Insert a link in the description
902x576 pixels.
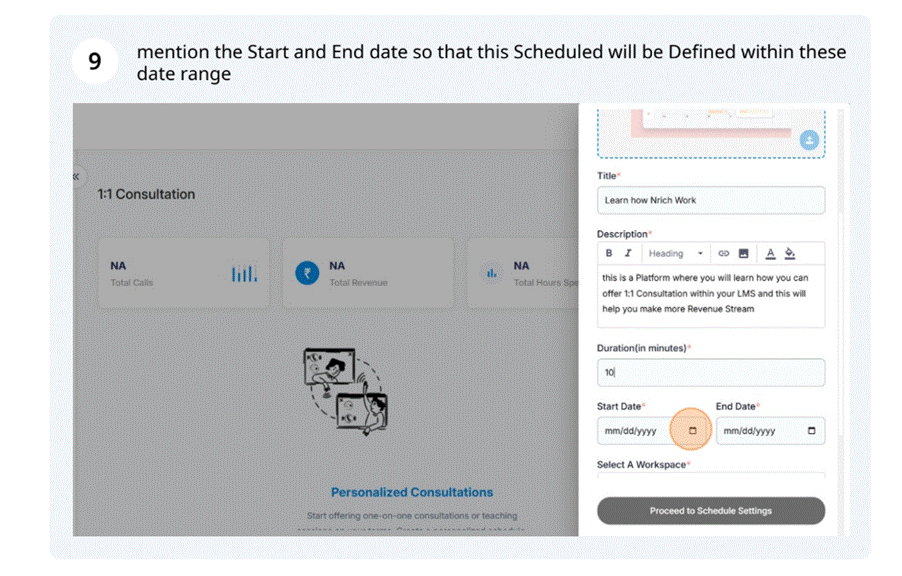[724, 254]
